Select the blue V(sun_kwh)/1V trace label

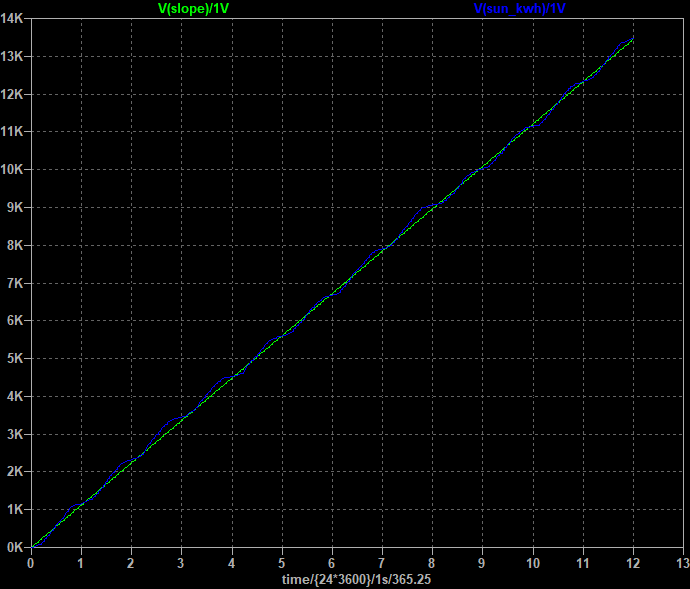tap(519, 8)
